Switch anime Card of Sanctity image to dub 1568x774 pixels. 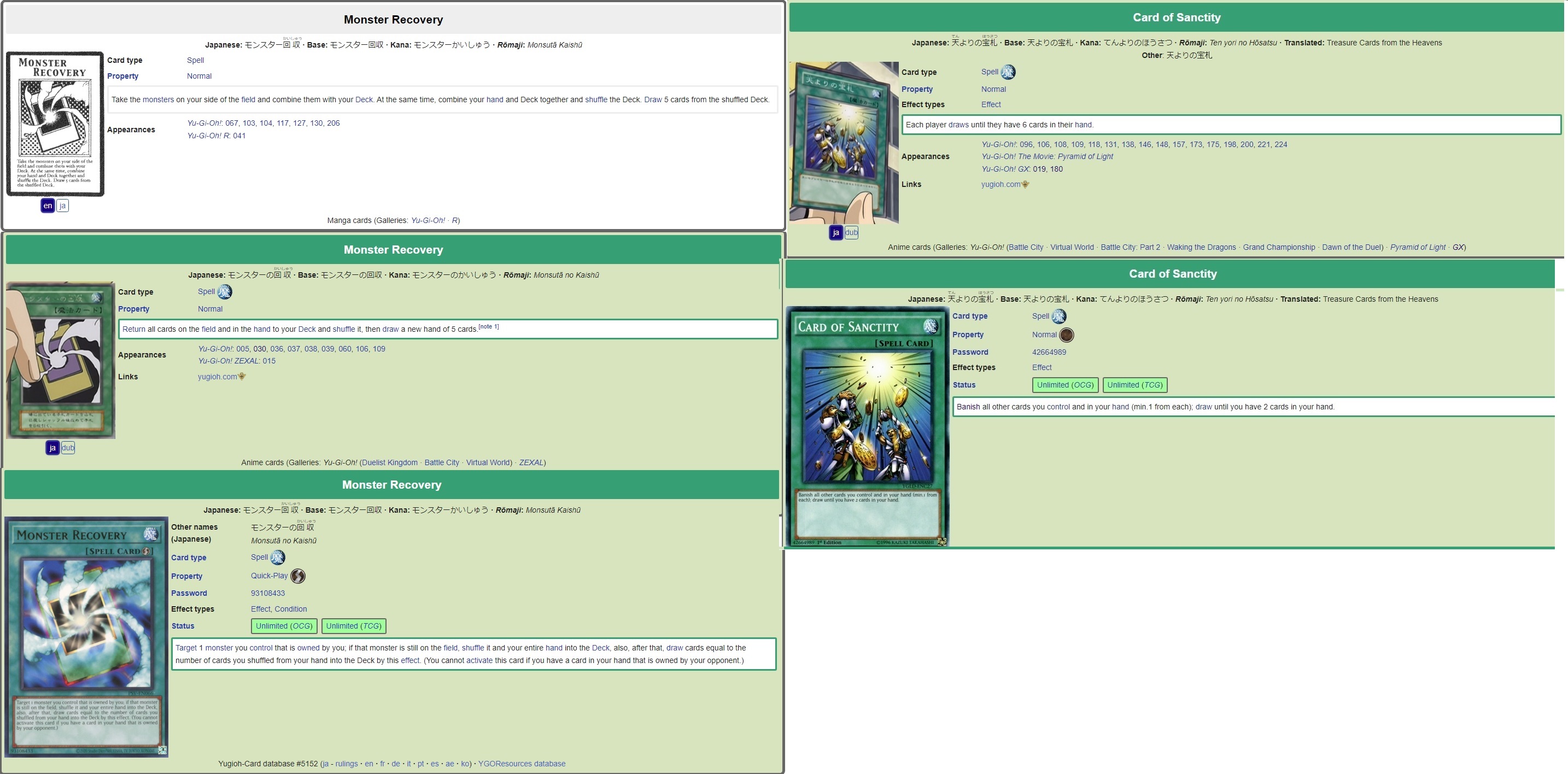pyautogui.click(x=851, y=232)
